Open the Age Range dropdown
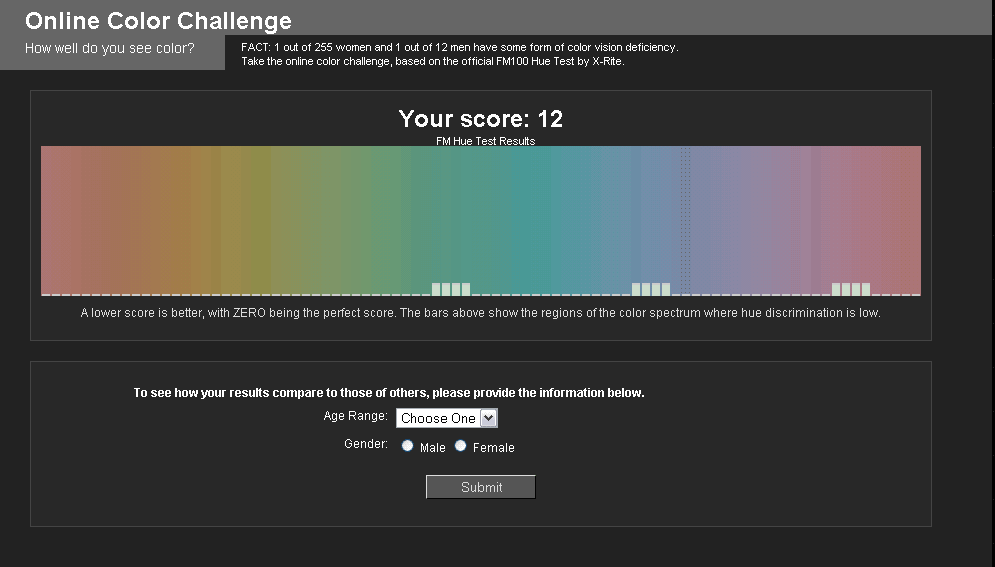 click(447, 418)
